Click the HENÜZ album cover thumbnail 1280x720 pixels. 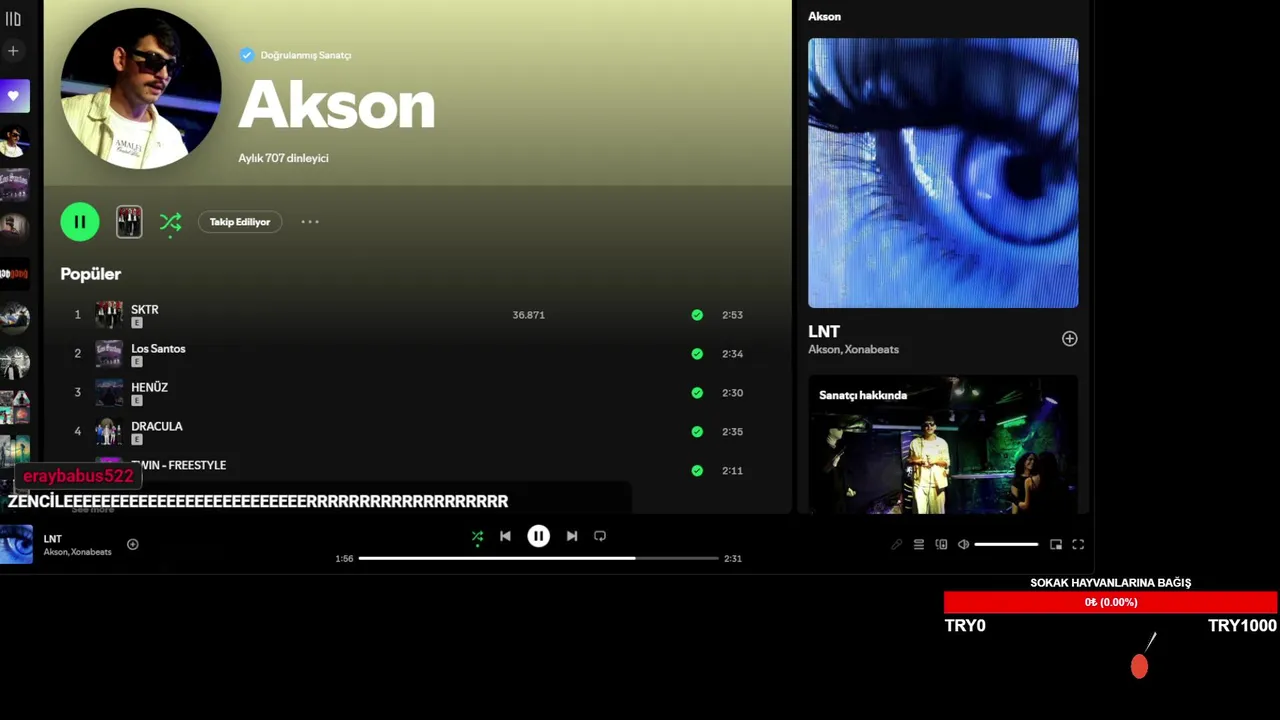[109, 393]
